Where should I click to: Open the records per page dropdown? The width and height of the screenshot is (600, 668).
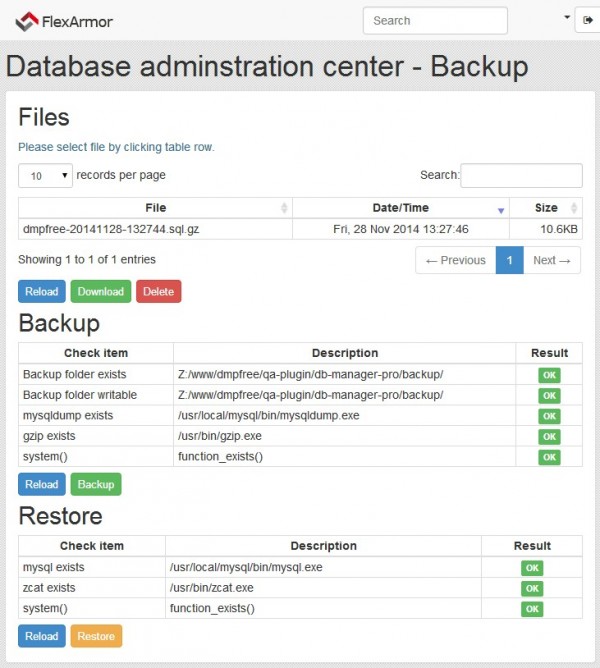[x=46, y=176]
